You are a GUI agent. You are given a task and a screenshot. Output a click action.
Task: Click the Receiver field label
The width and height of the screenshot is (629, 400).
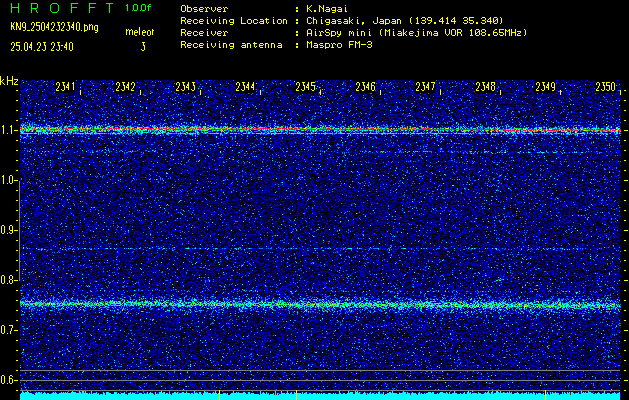click(204, 32)
